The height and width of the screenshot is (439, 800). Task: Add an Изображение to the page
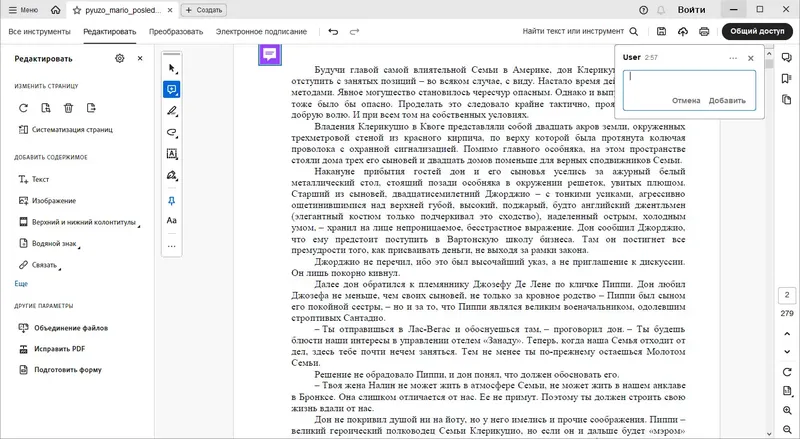point(47,201)
